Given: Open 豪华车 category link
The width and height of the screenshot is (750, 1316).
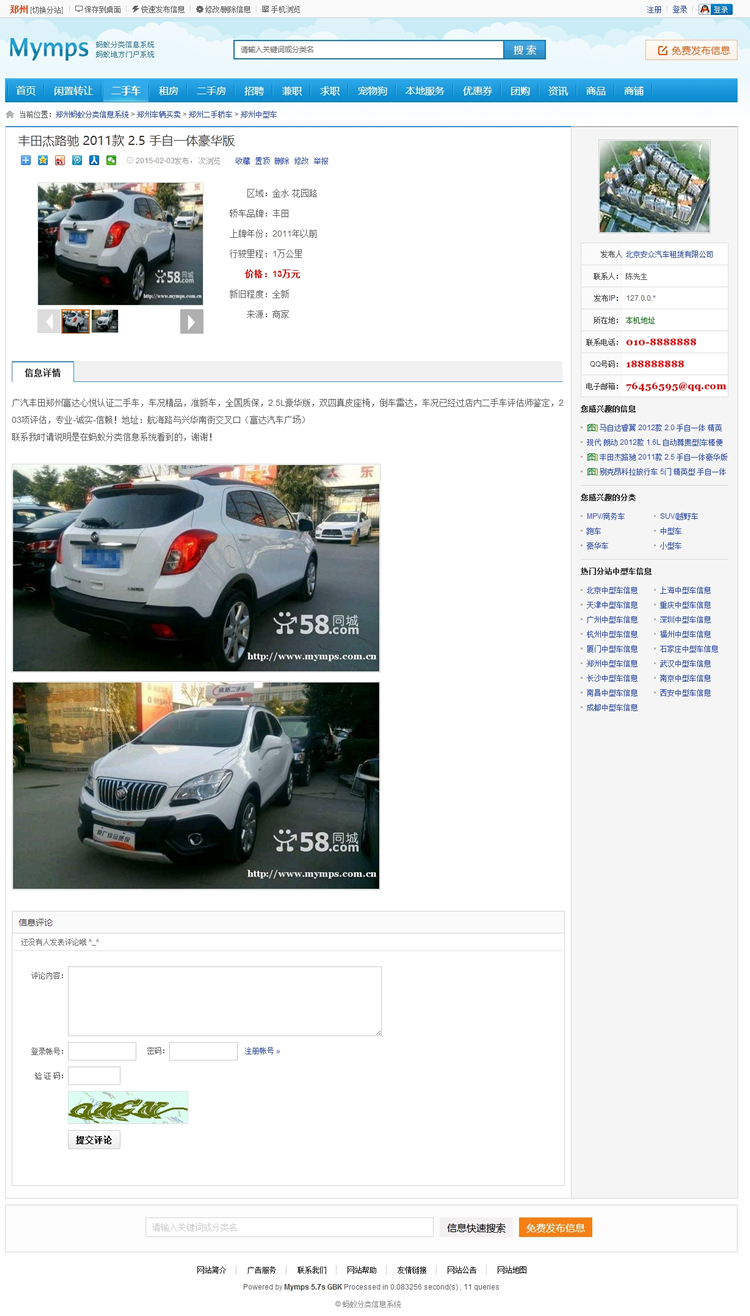Looking at the screenshot, I should click(597, 546).
